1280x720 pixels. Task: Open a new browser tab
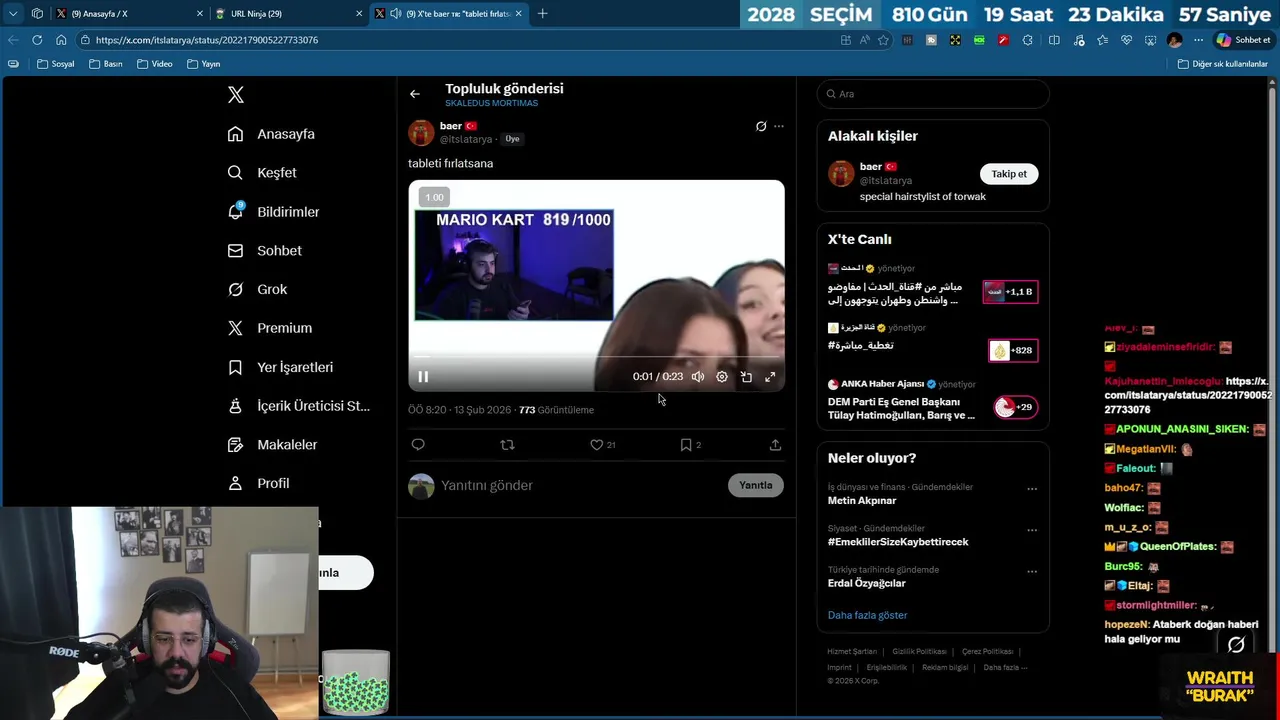point(542,13)
